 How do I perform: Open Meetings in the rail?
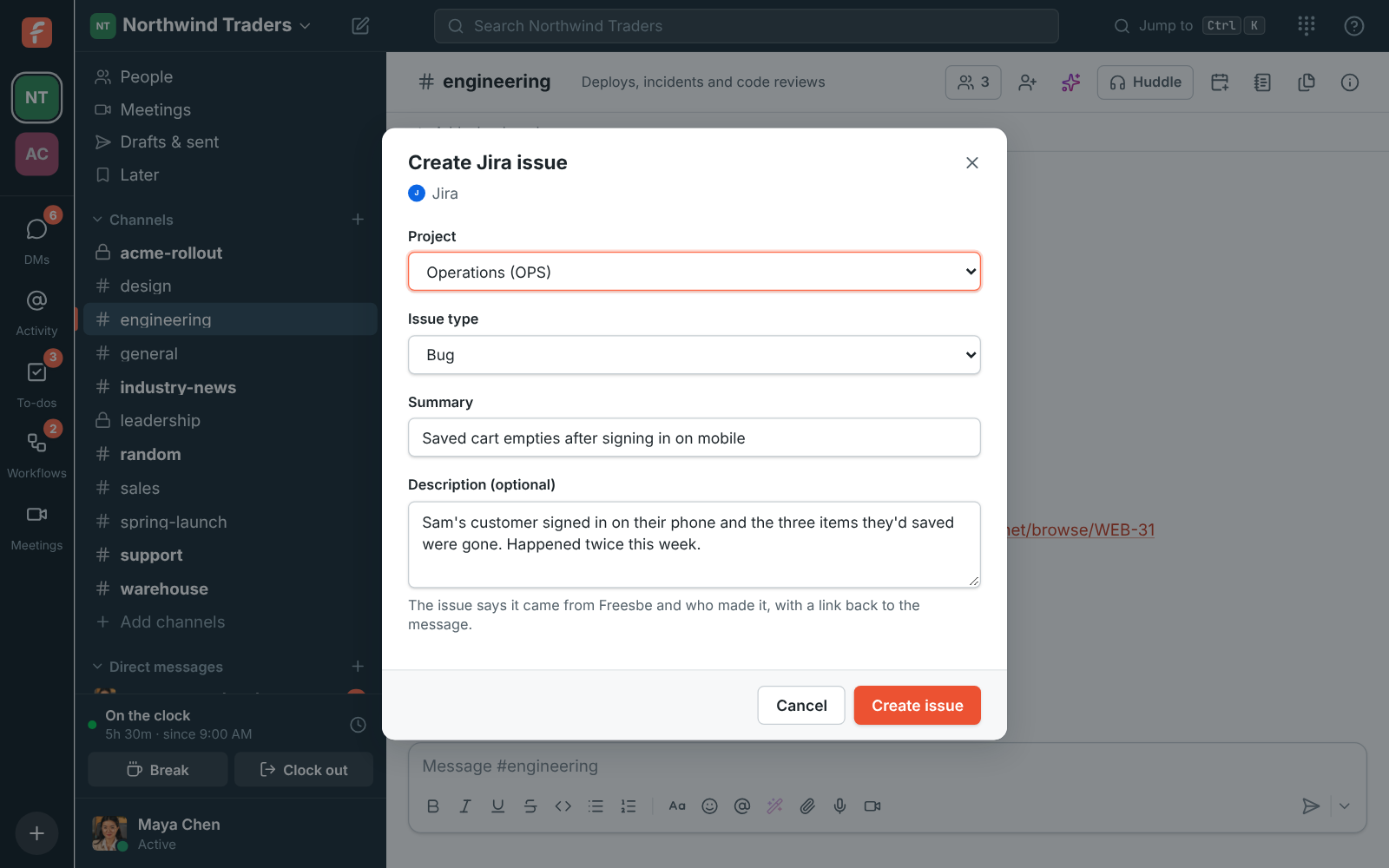pyautogui.click(x=36, y=526)
